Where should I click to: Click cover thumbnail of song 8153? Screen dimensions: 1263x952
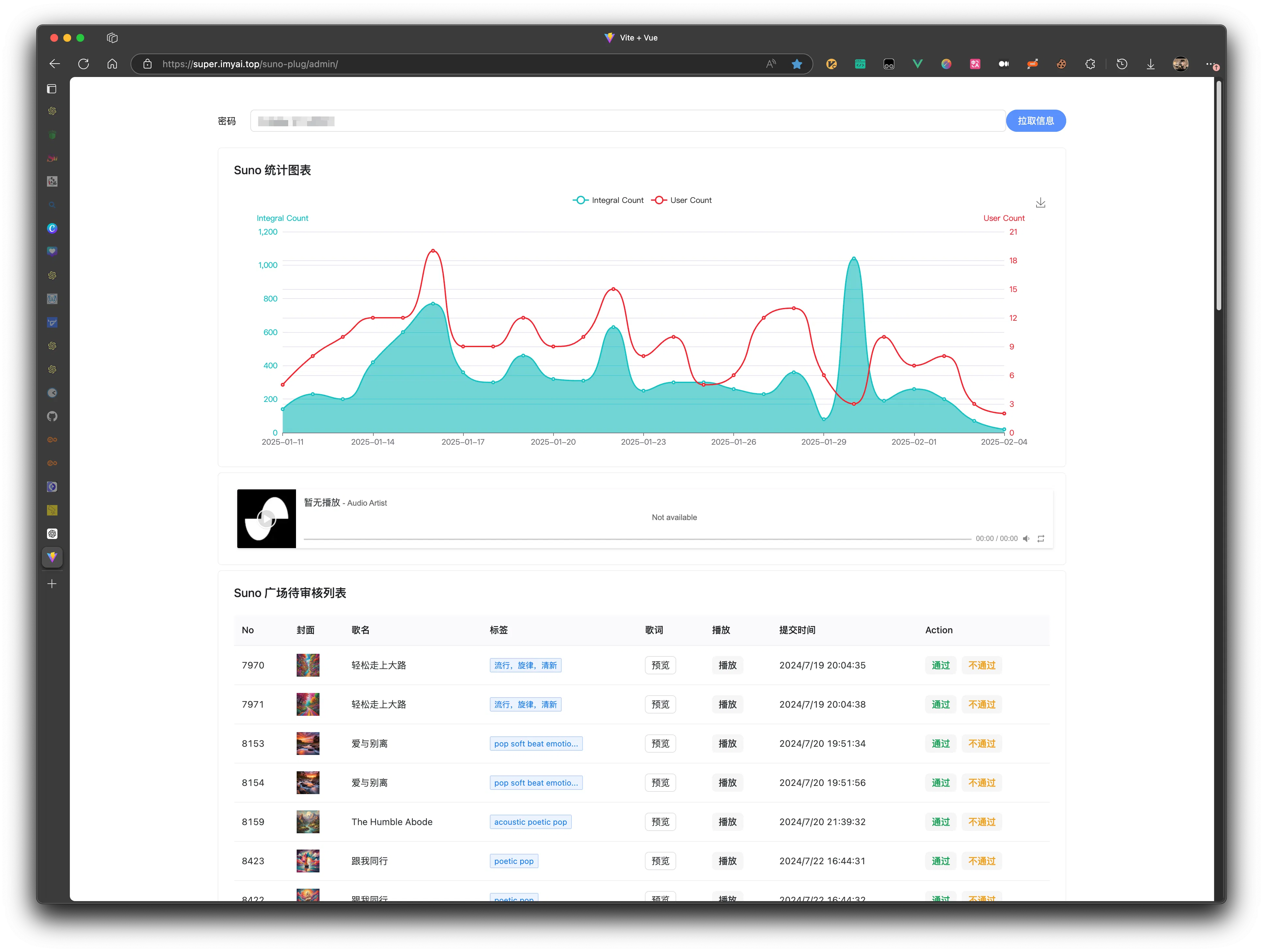coord(308,744)
